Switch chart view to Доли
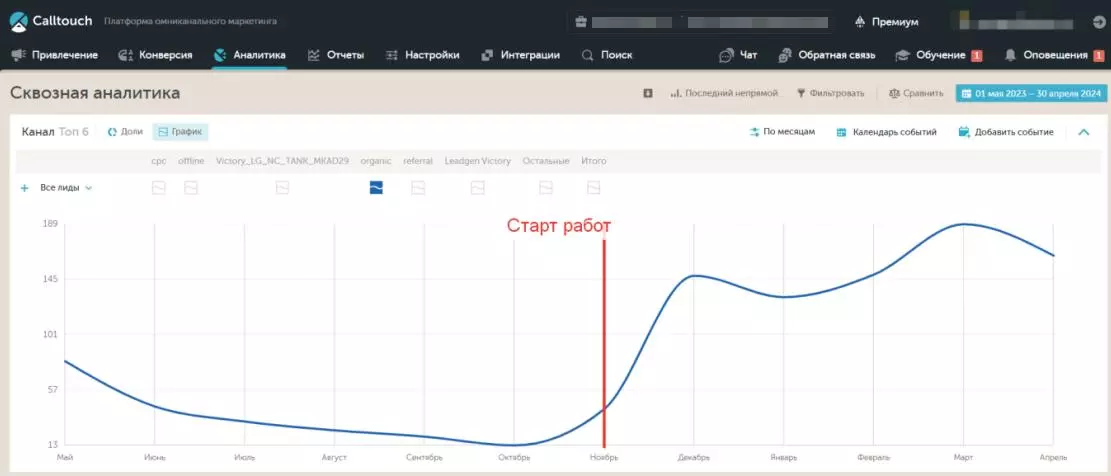The width and height of the screenshot is (1111, 476). point(126,132)
